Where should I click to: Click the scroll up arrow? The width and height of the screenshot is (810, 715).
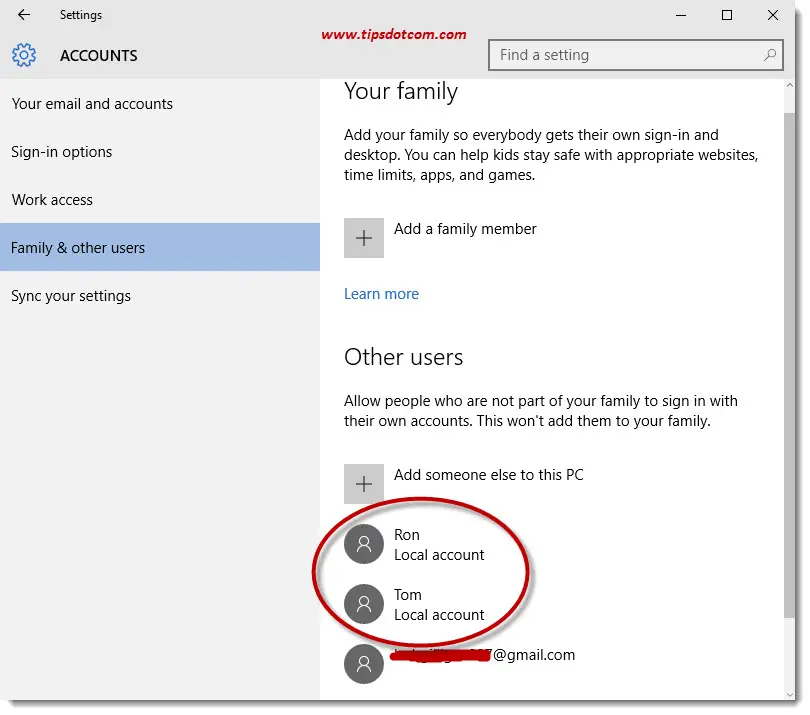(x=789, y=86)
